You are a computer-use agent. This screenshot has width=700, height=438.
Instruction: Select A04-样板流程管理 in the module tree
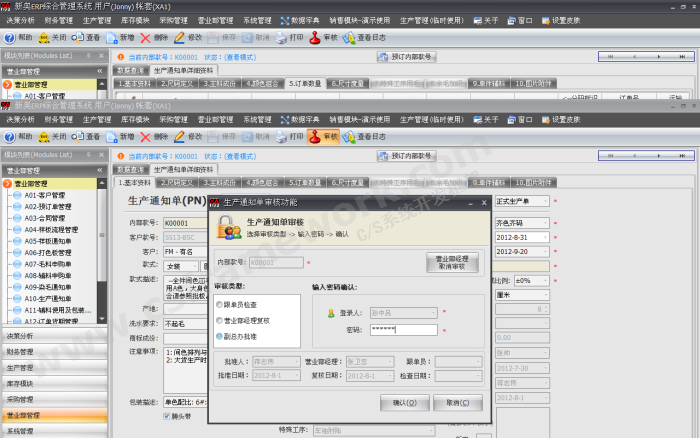click(52, 229)
